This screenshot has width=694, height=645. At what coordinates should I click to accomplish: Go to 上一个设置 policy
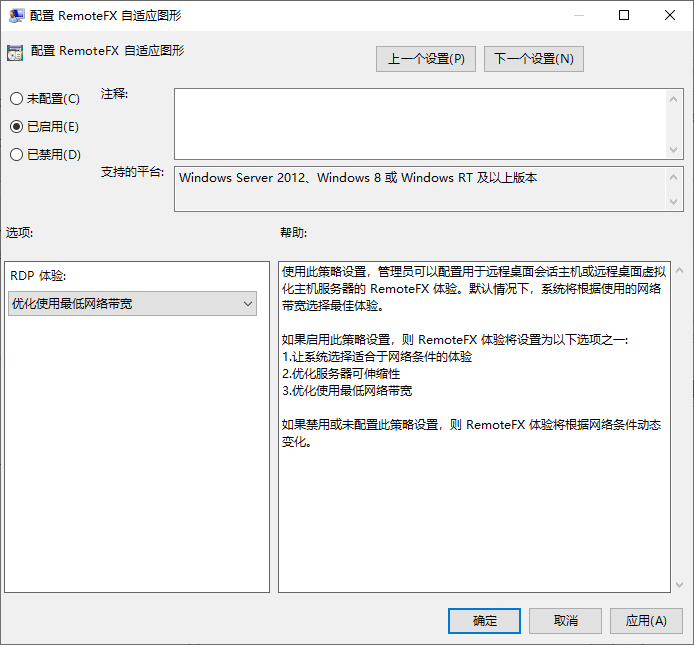click(426, 59)
